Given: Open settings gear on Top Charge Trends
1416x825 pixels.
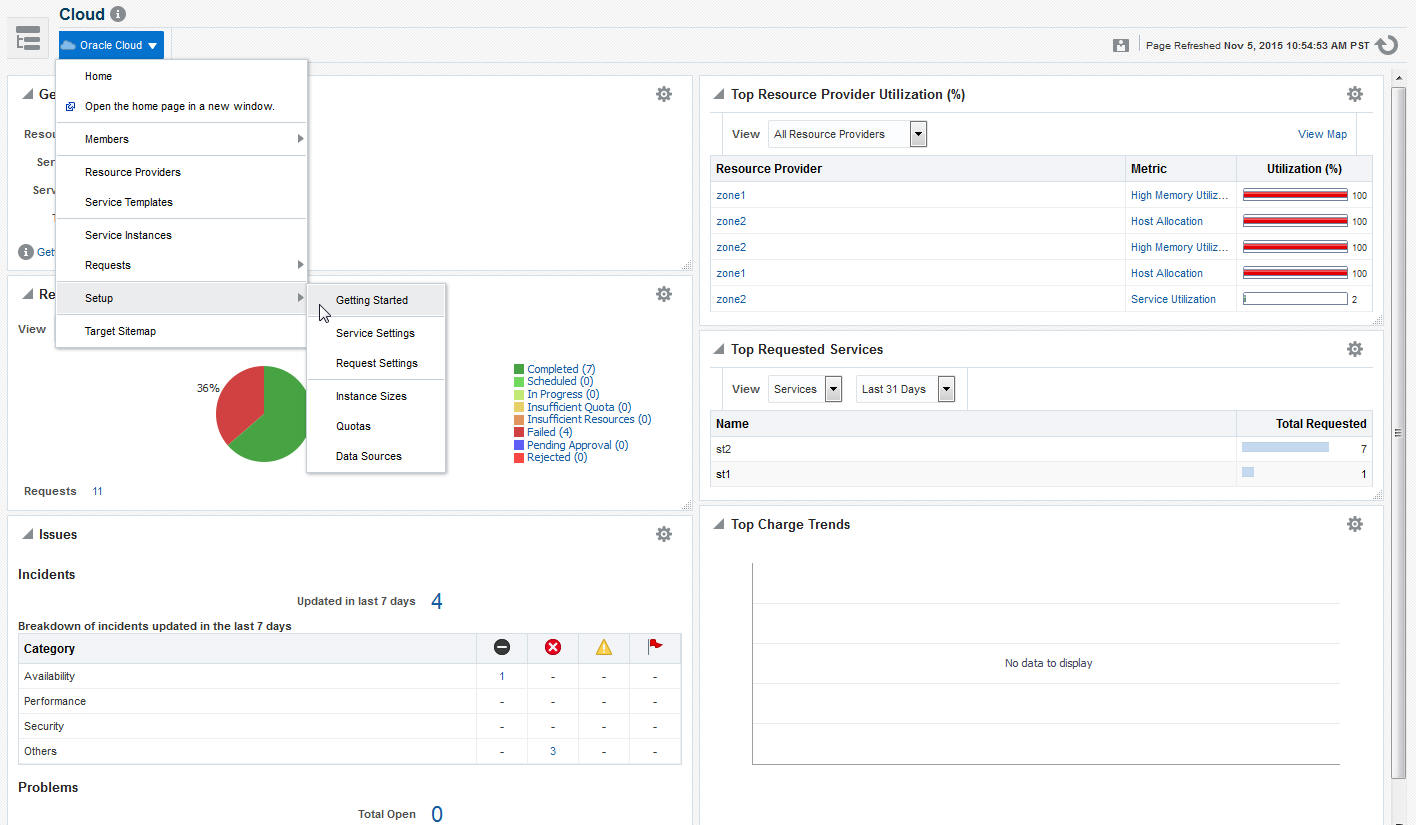Looking at the screenshot, I should pyautogui.click(x=1355, y=523).
